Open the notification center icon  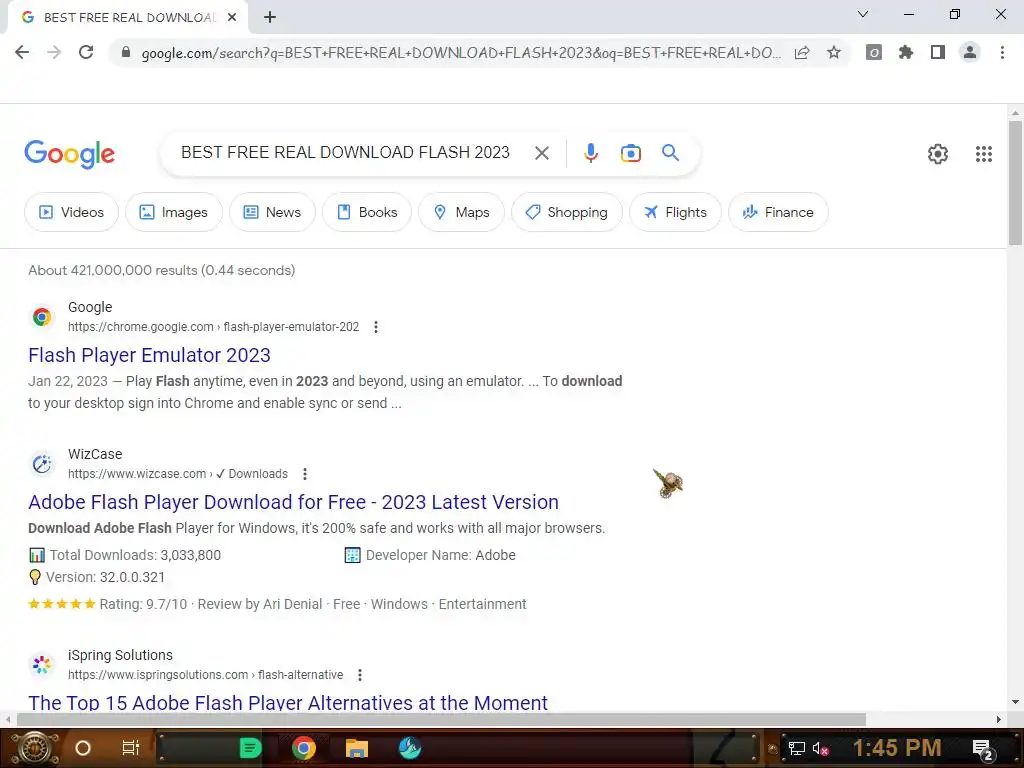(982, 749)
